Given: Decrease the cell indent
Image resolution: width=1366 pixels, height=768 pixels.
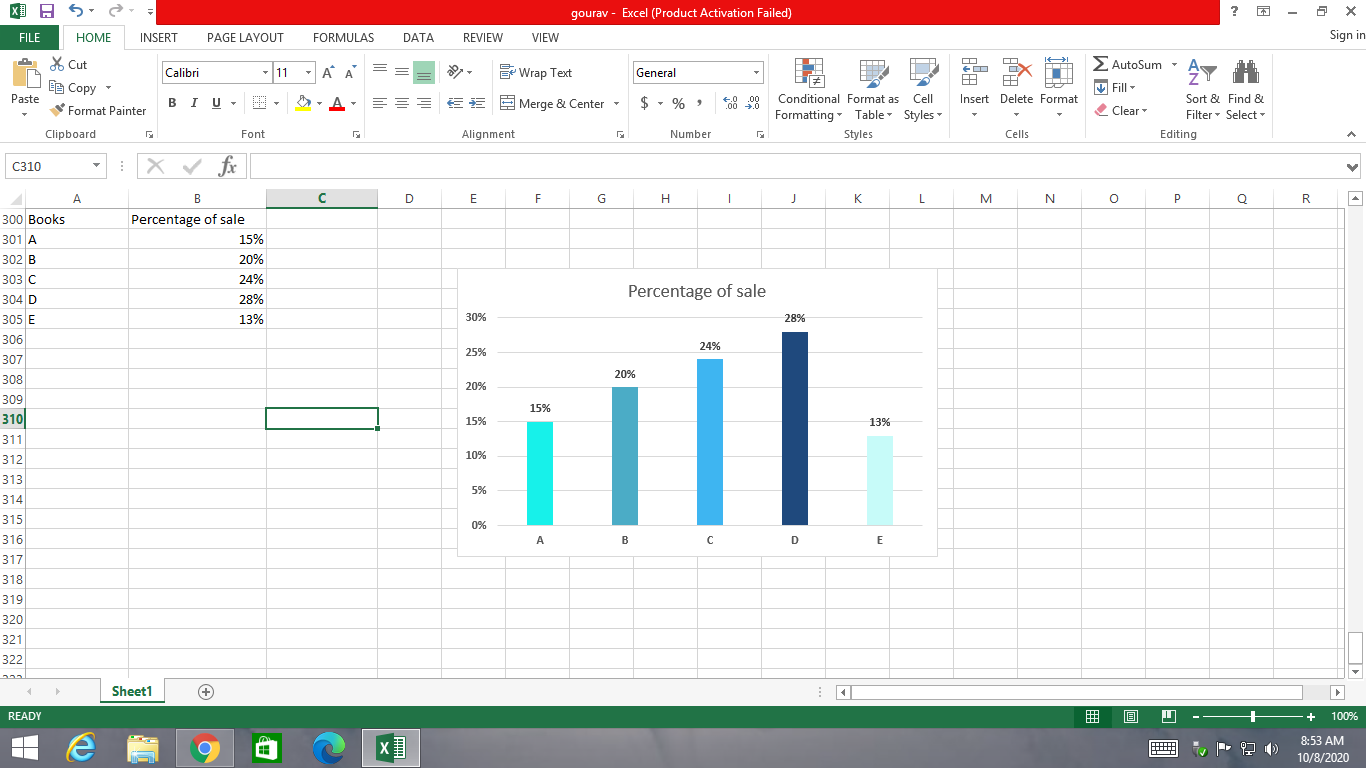Looking at the screenshot, I should point(456,103).
